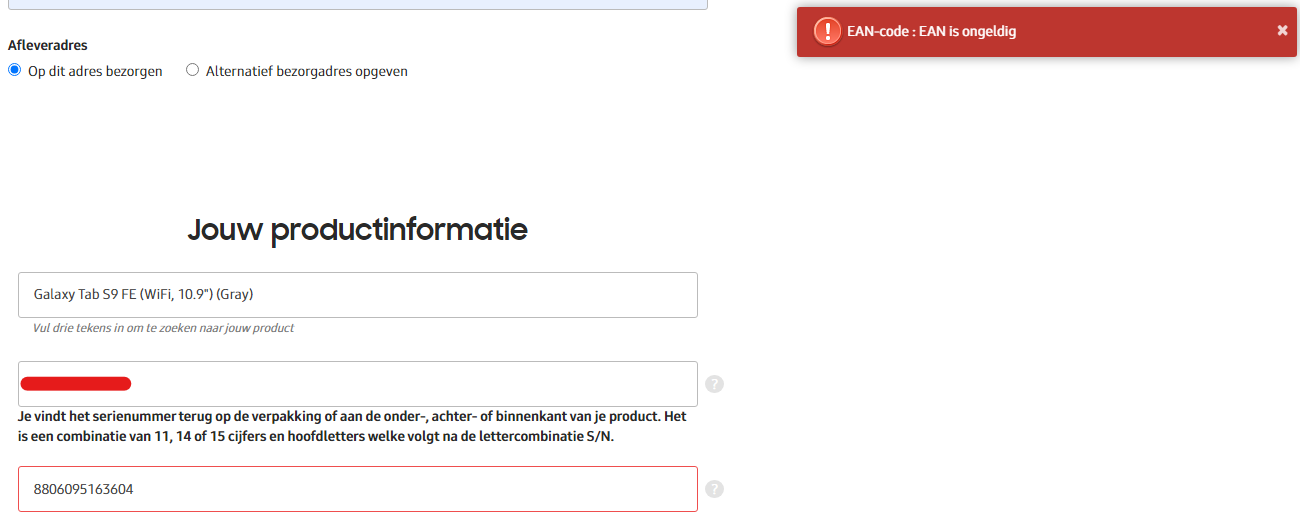
Task: Click the 'Jouw productinformatie' heading
Action: [357, 230]
